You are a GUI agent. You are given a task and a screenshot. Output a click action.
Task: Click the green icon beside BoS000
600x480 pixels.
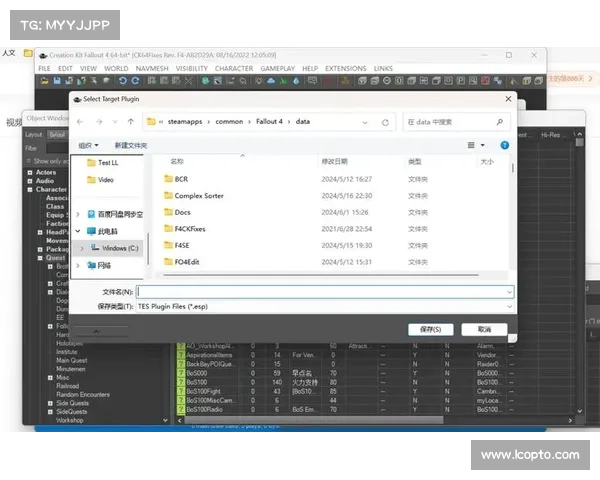click(181, 373)
